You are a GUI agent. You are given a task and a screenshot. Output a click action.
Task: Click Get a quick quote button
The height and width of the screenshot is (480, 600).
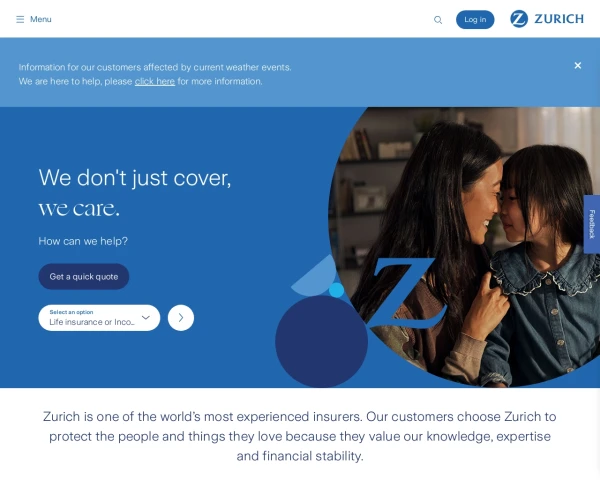(x=84, y=276)
